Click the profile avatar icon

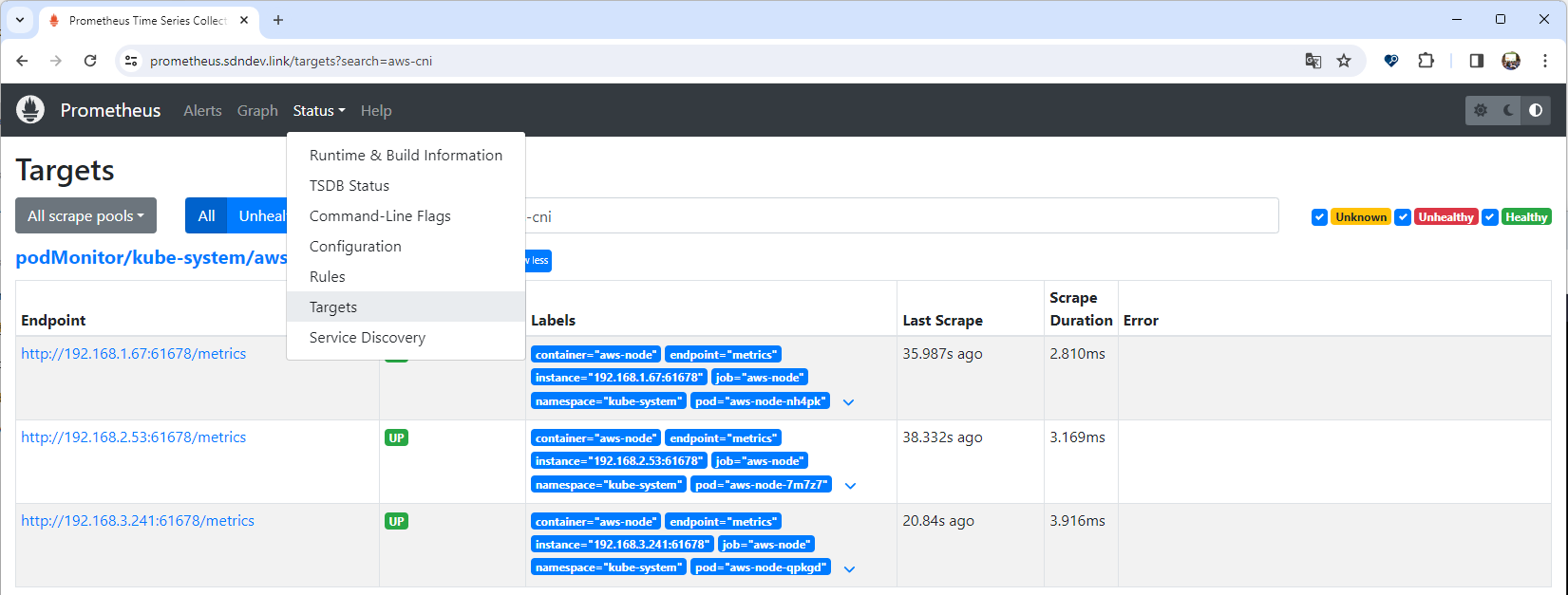(x=1511, y=61)
